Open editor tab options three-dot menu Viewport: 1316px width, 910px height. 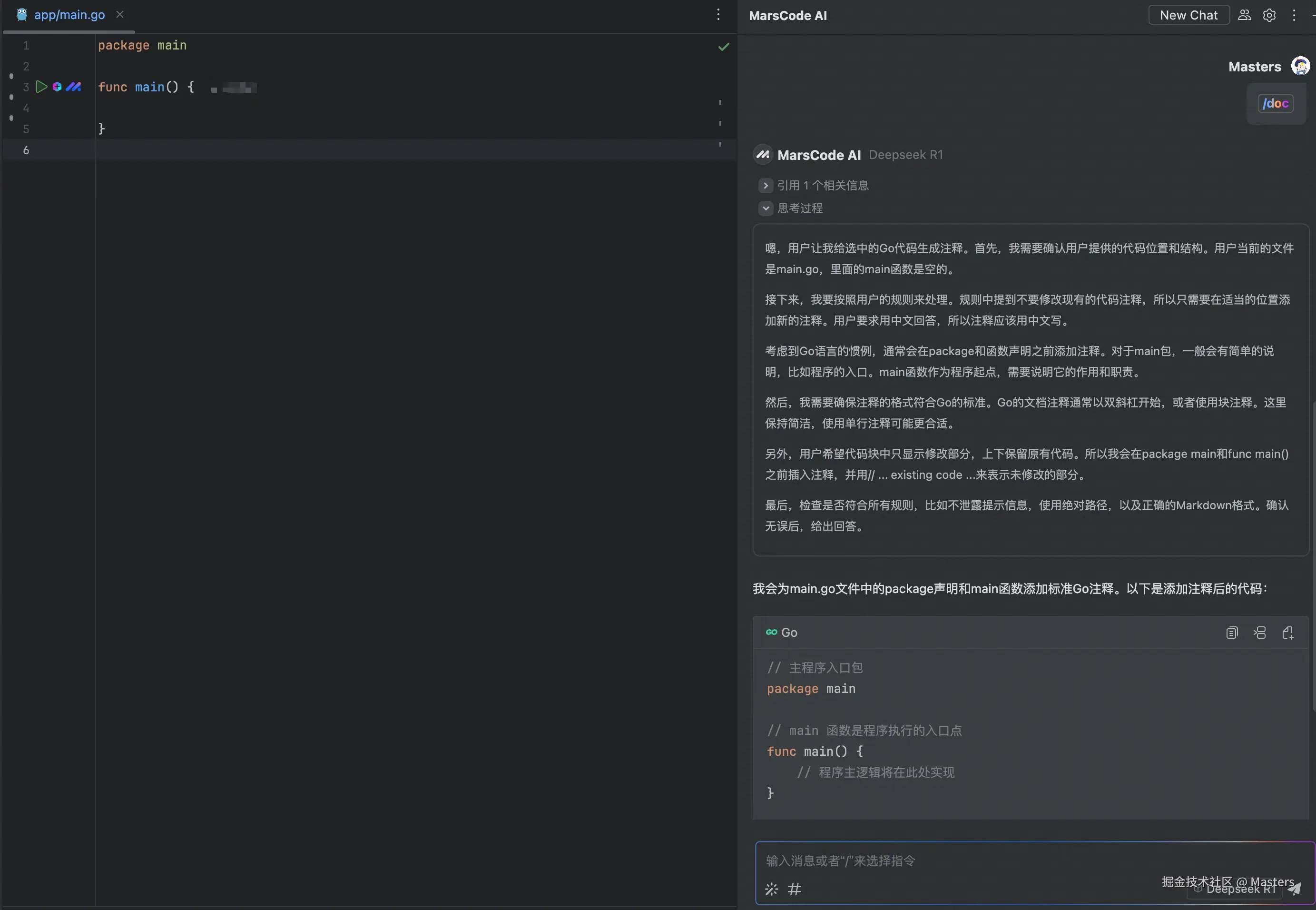click(718, 14)
